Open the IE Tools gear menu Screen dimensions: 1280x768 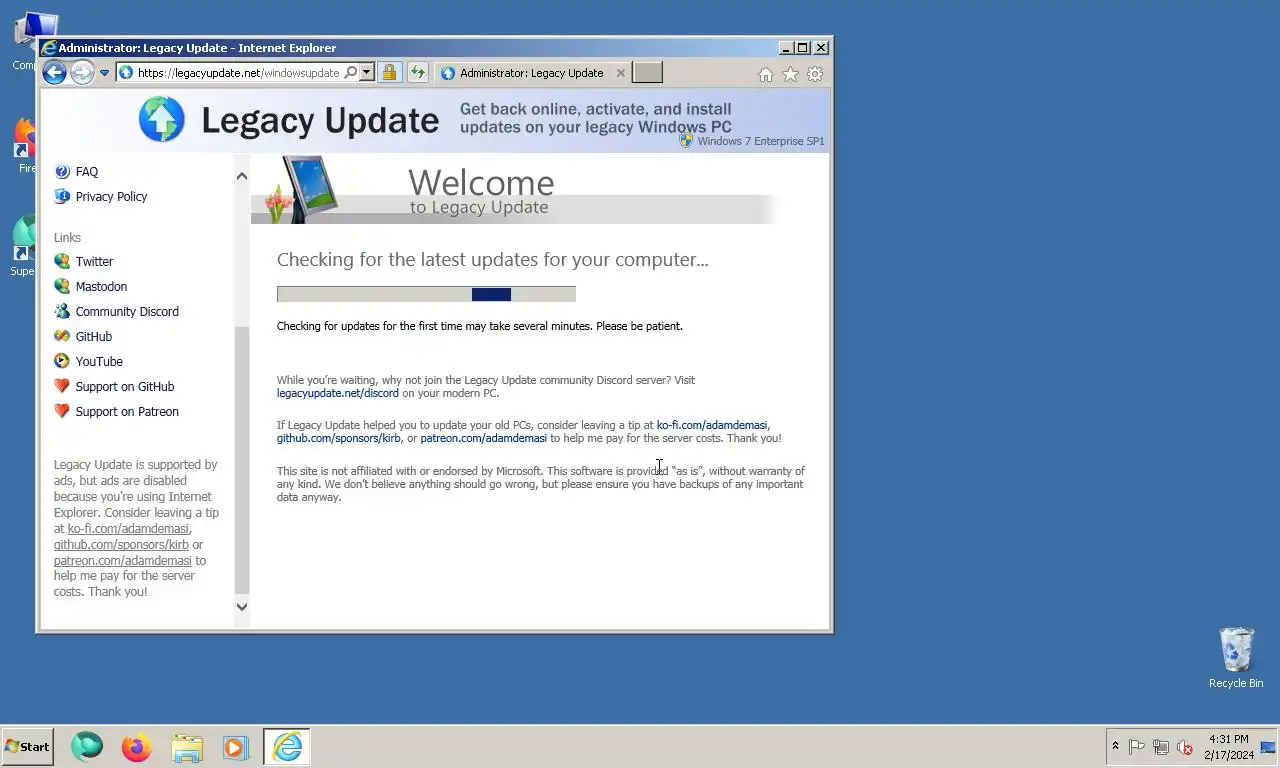[x=815, y=74]
